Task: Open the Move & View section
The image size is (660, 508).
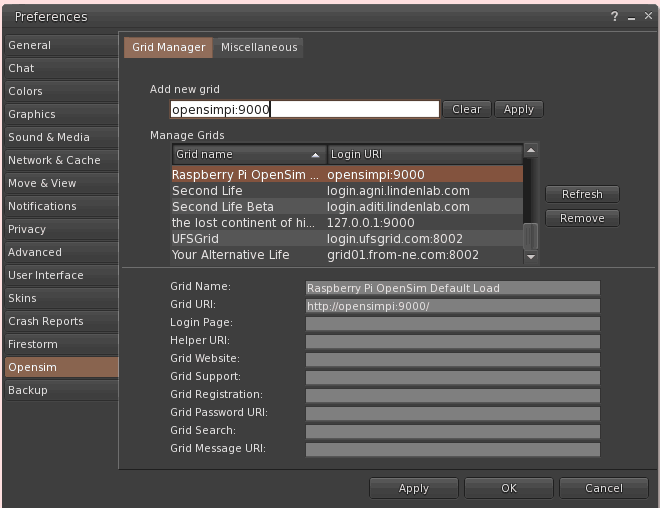Action: [61, 184]
